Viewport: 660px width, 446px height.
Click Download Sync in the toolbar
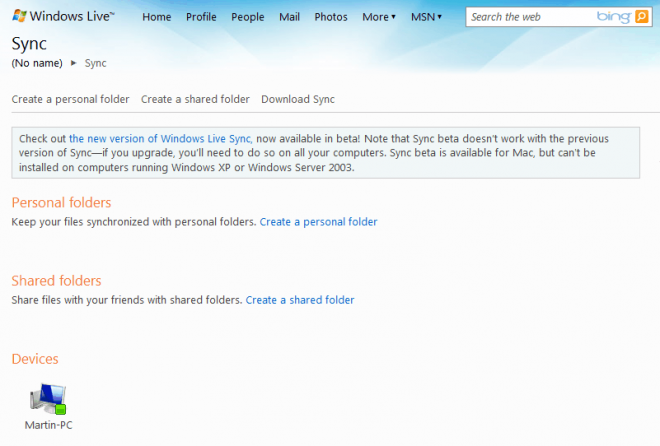point(297,99)
